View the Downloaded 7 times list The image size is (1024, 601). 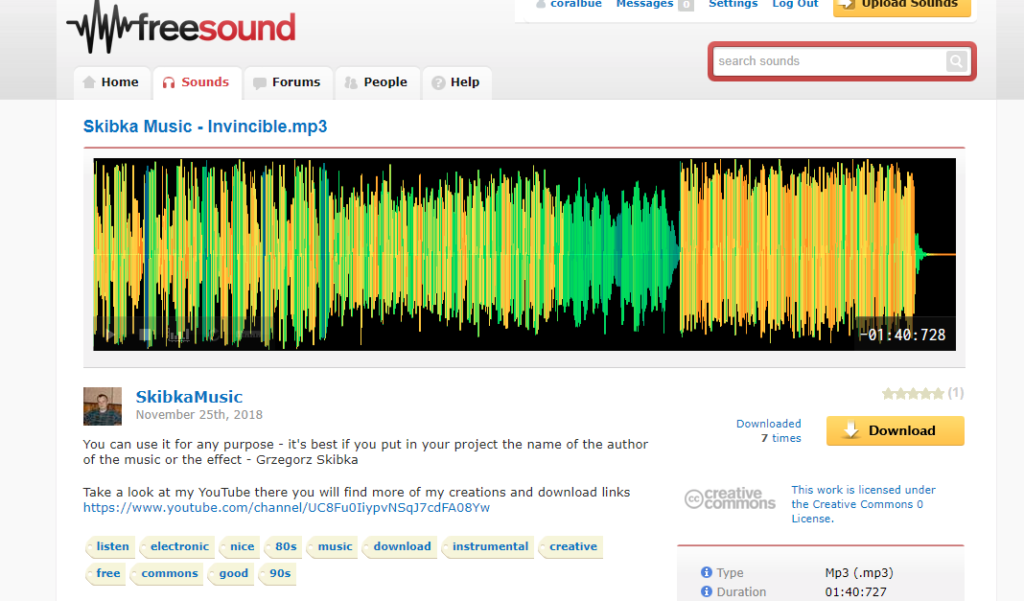769,431
